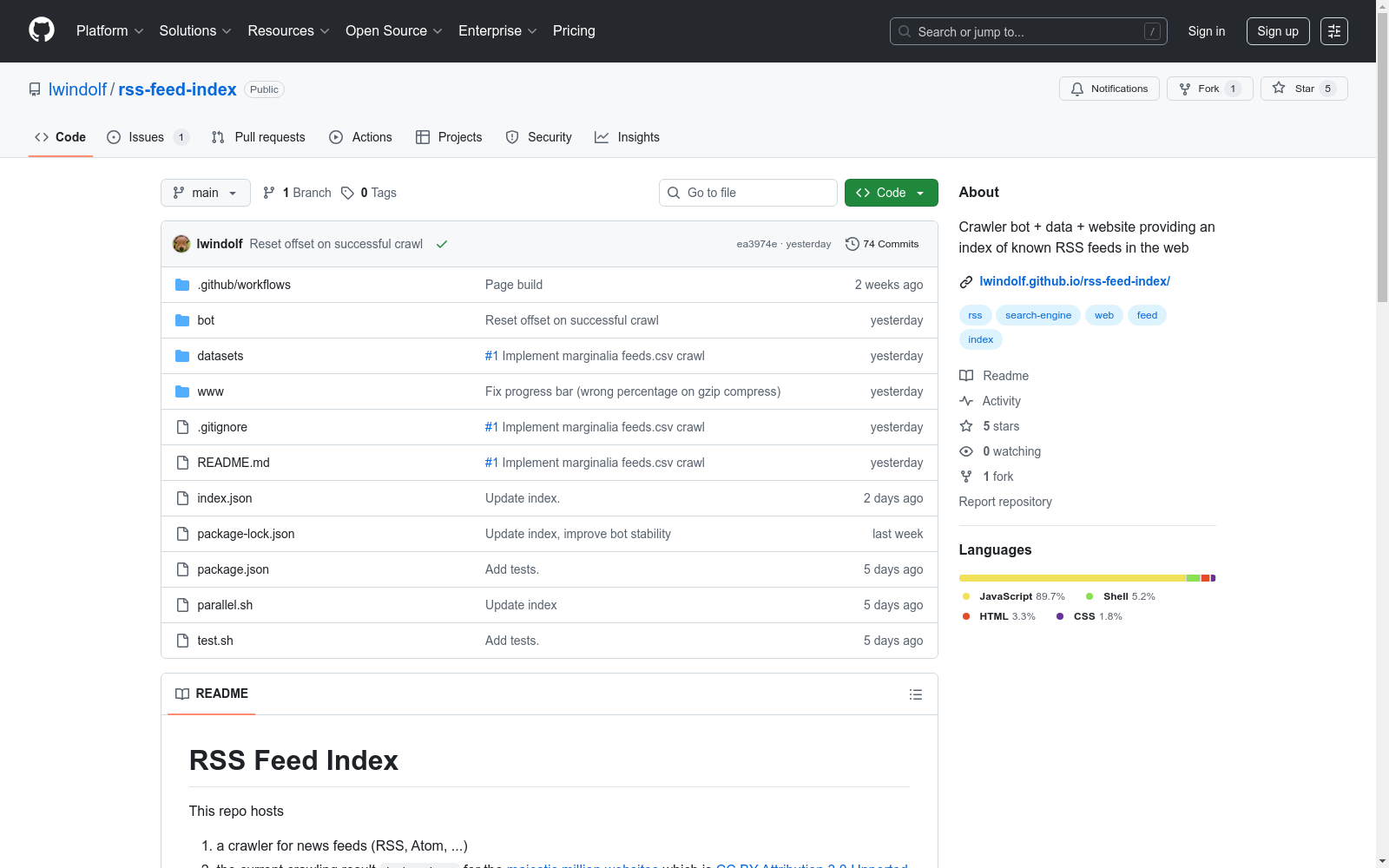Click the rss topic tag
This screenshot has height=868, width=1389.
(x=975, y=315)
